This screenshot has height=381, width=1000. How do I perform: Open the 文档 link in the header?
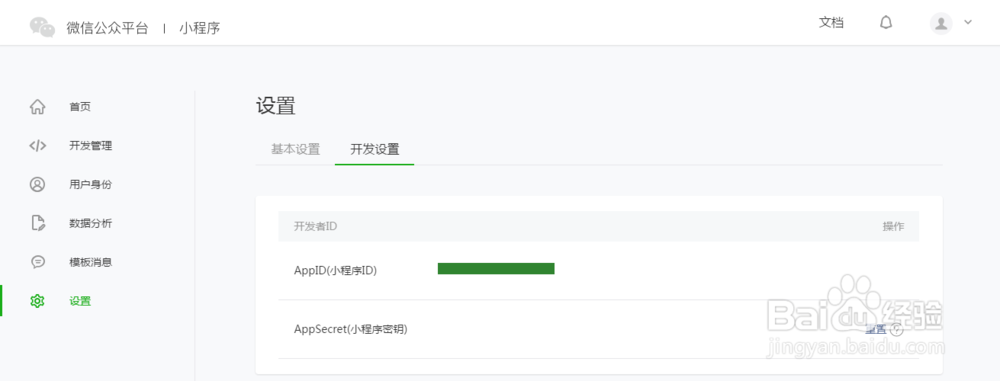(x=831, y=23)
